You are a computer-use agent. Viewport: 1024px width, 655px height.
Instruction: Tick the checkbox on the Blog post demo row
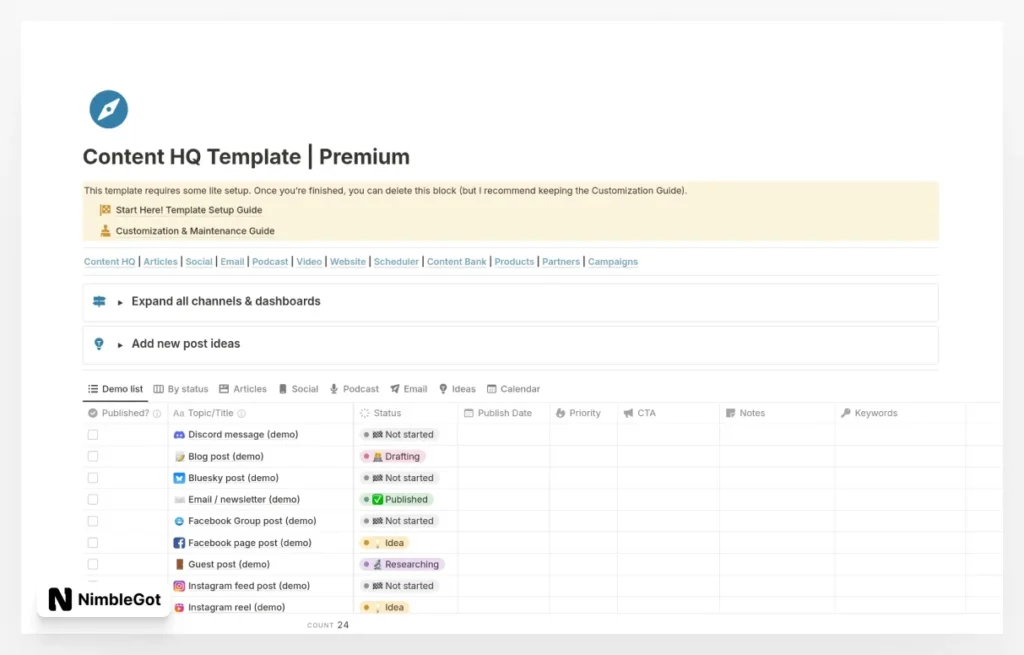click(92, 456)
